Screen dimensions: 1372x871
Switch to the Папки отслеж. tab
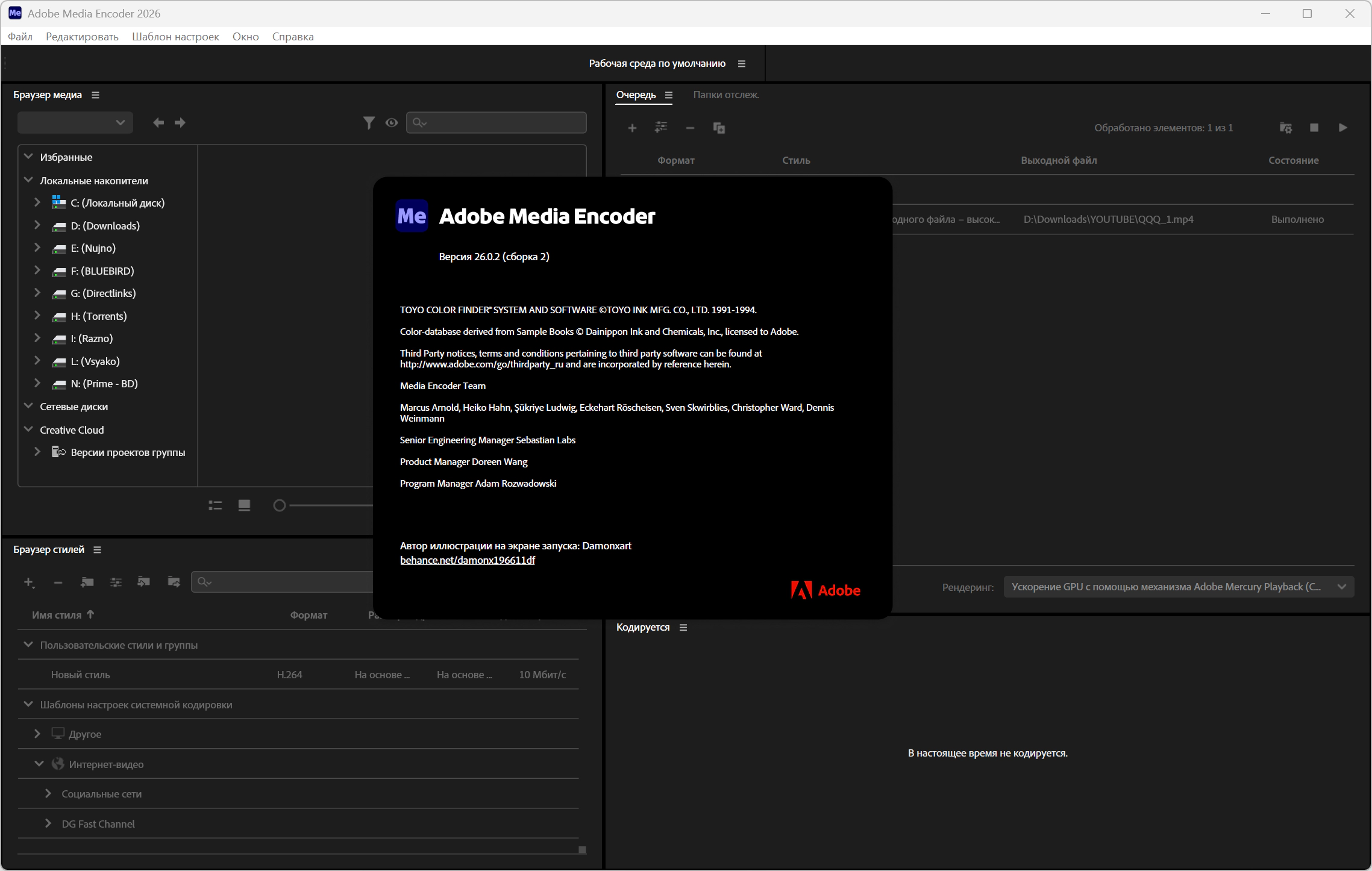coord(725,95)
